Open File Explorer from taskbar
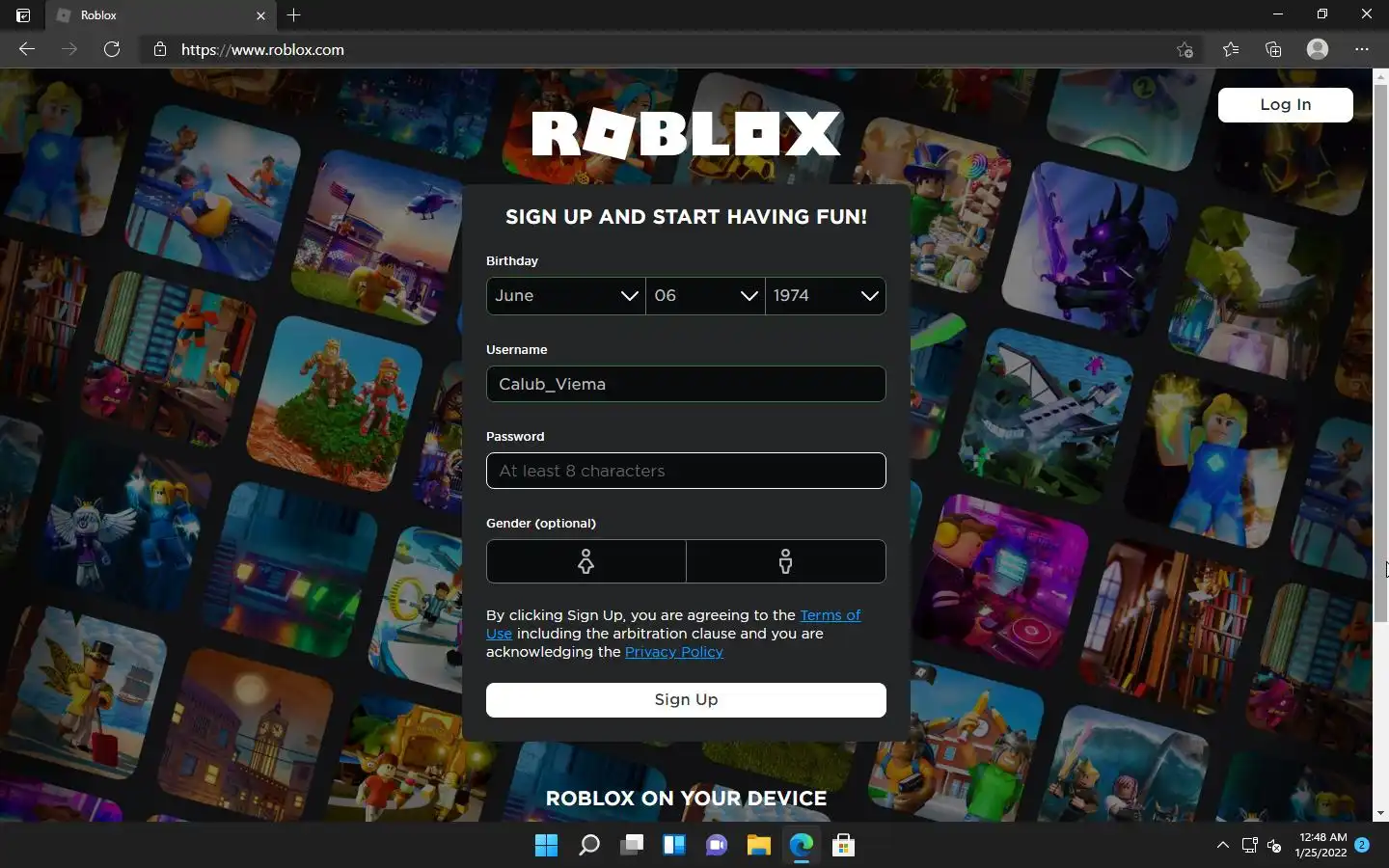 click(x=759, y=846)
